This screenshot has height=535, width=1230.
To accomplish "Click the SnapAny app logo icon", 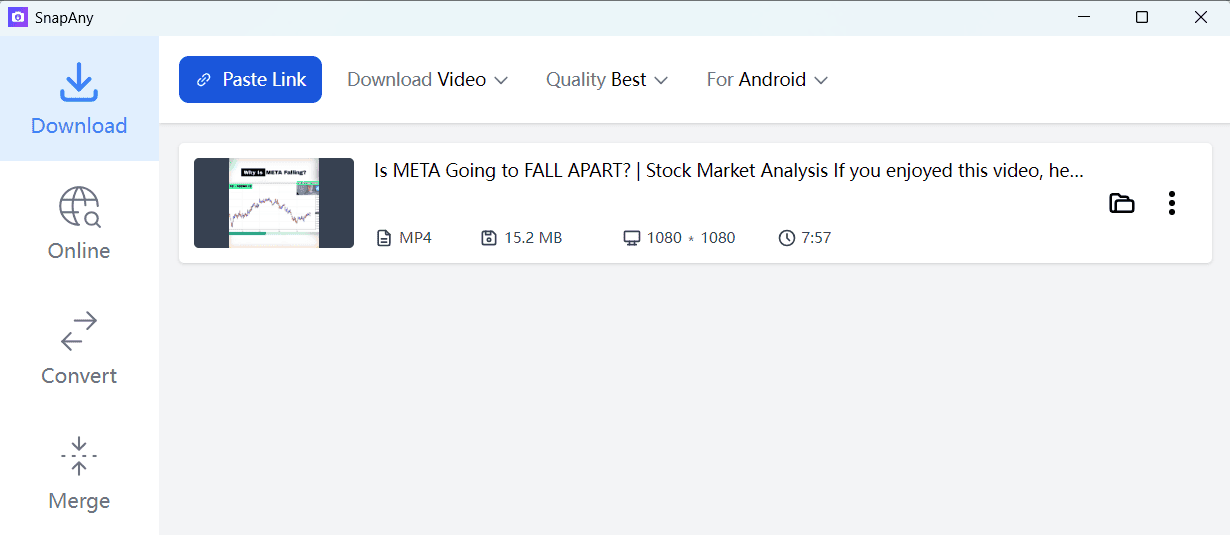I will (x=17, y=17).
